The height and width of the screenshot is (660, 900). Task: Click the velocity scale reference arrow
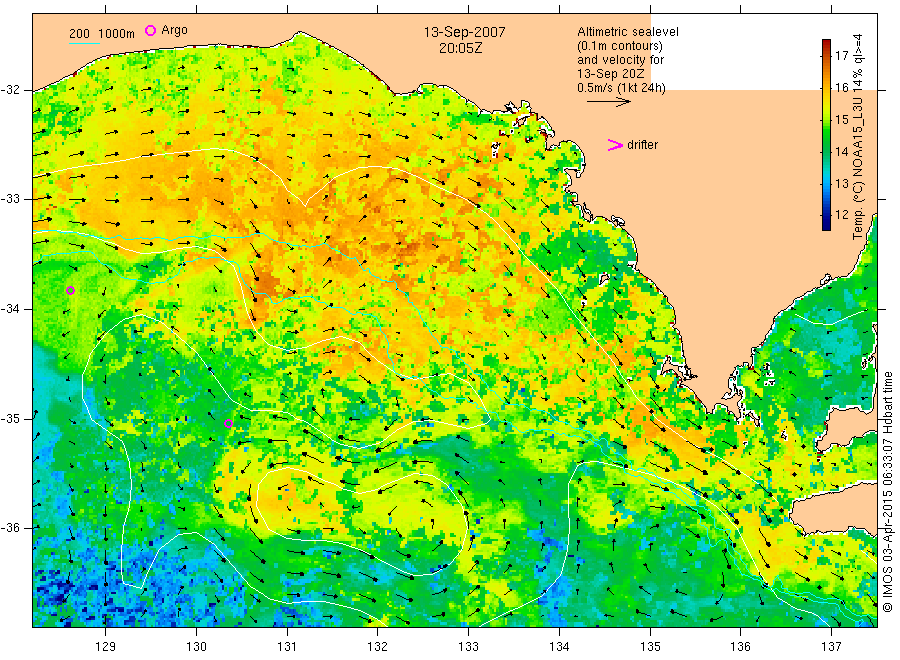point(608,102)
